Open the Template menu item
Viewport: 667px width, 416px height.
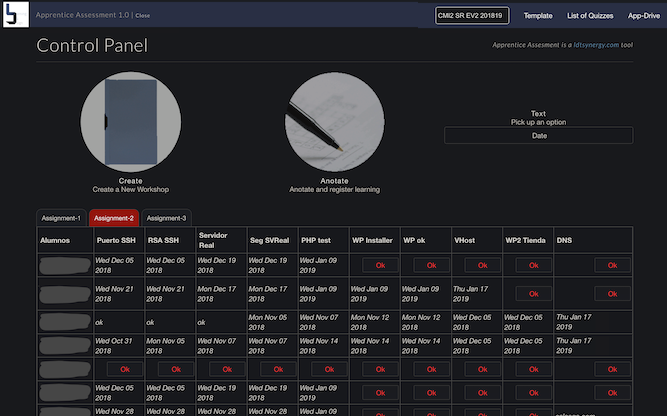click(x=538, y=15)
